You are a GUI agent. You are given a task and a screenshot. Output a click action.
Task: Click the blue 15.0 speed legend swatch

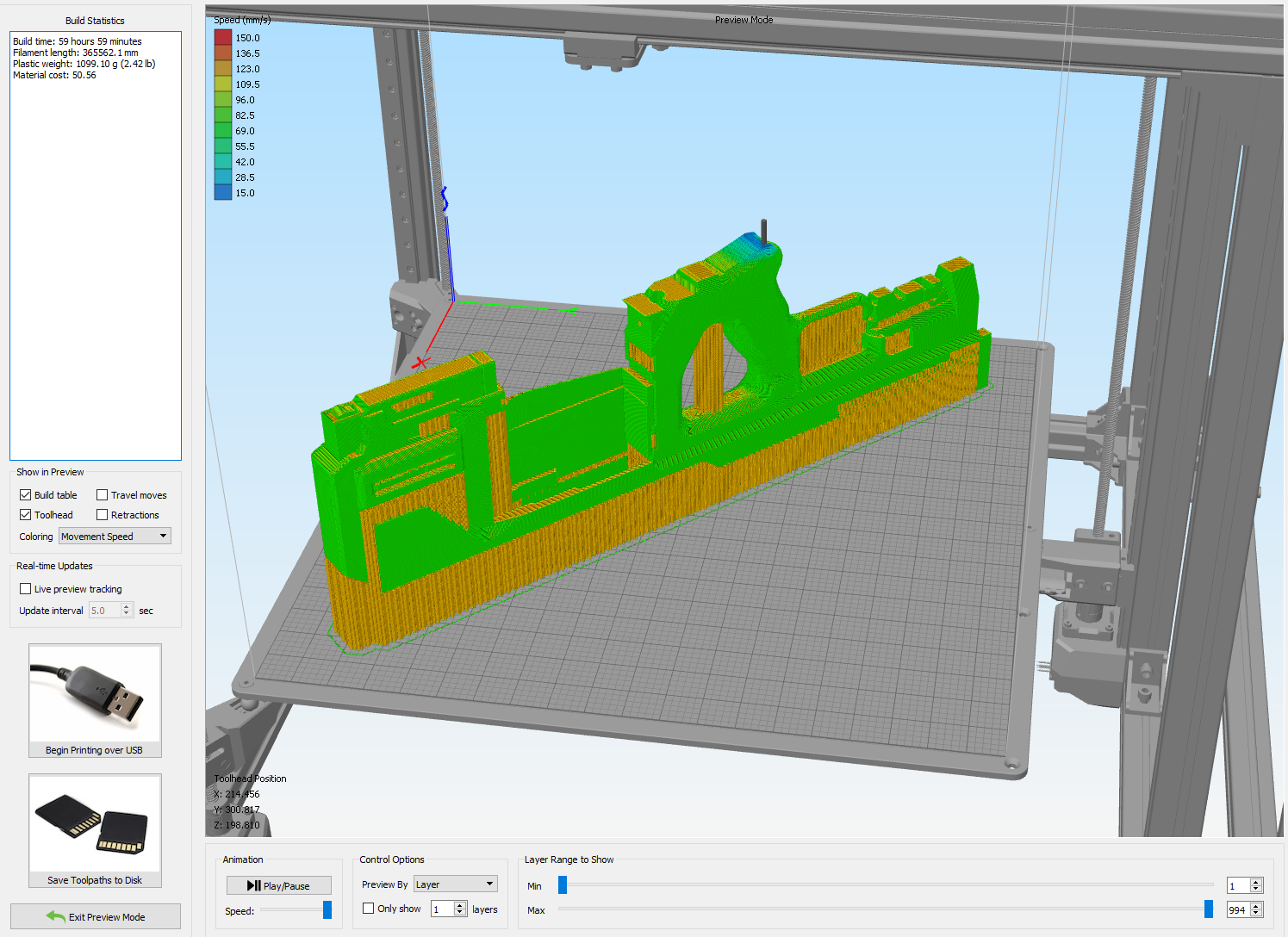coord(223,193)
